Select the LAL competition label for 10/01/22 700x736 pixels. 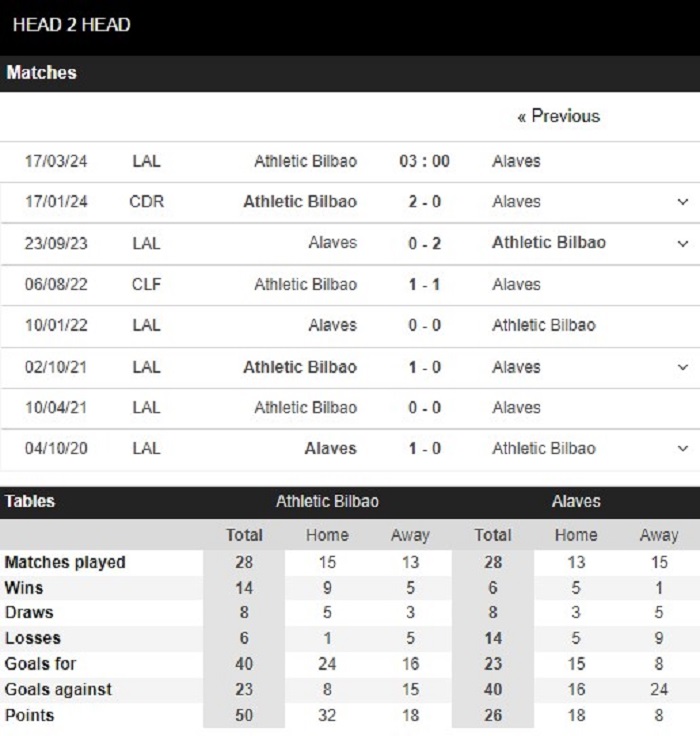coord(146,325)
